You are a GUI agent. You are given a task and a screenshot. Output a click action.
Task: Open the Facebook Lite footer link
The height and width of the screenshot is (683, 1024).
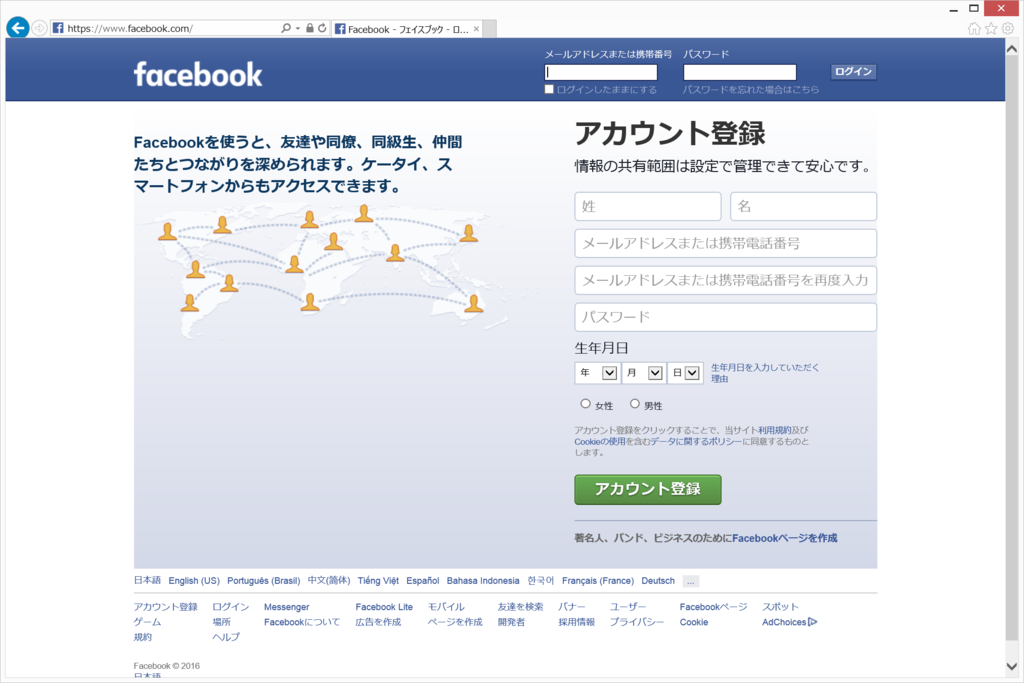pos(384,607)
